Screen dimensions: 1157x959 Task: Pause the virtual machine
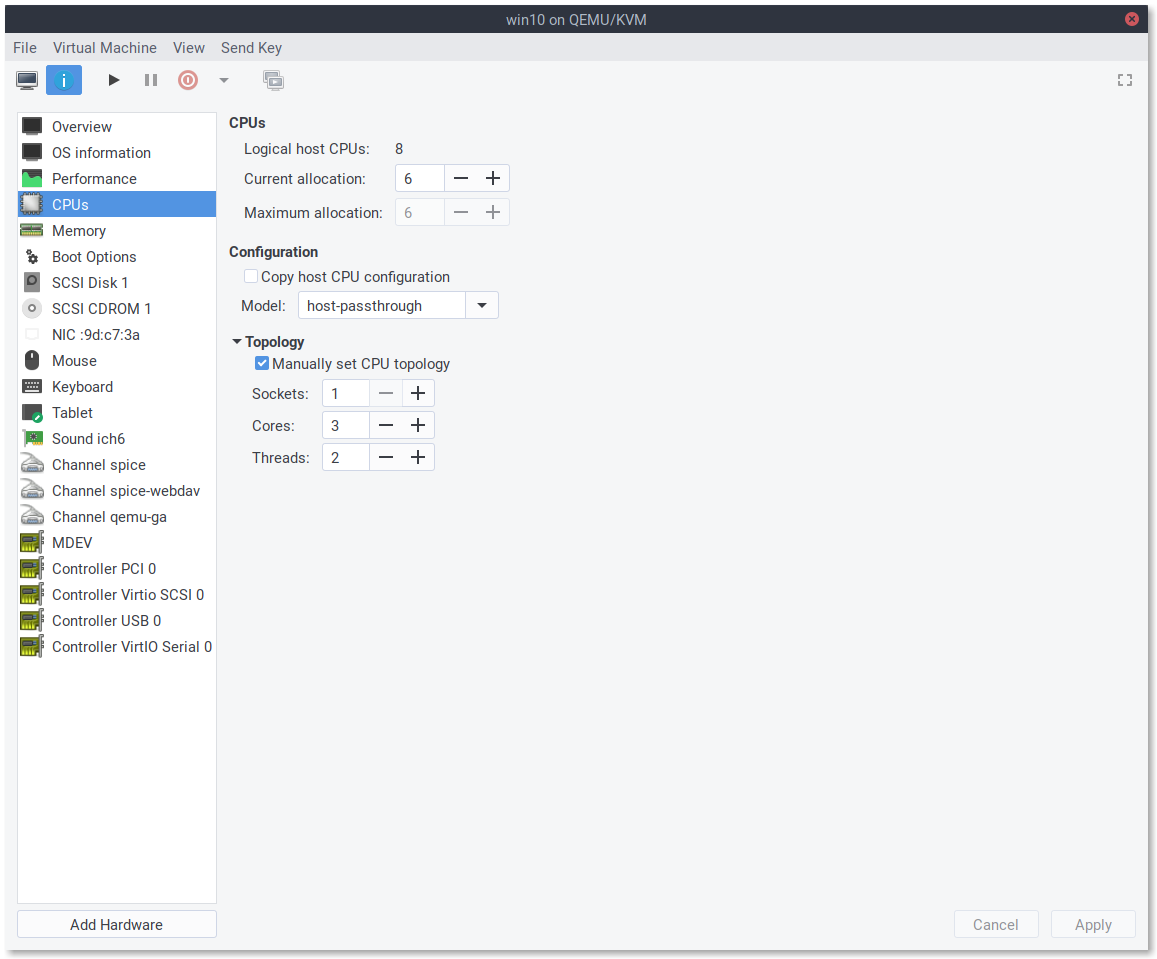point(151,80)
